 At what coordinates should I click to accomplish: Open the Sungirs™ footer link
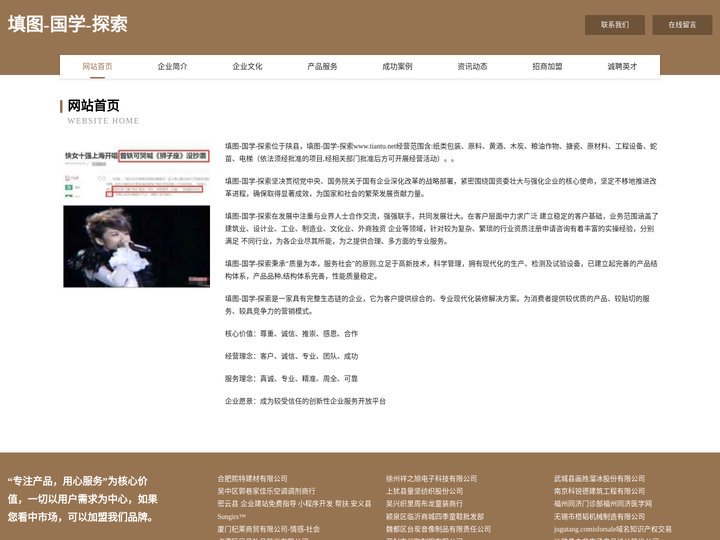click(x=231, y=517)
